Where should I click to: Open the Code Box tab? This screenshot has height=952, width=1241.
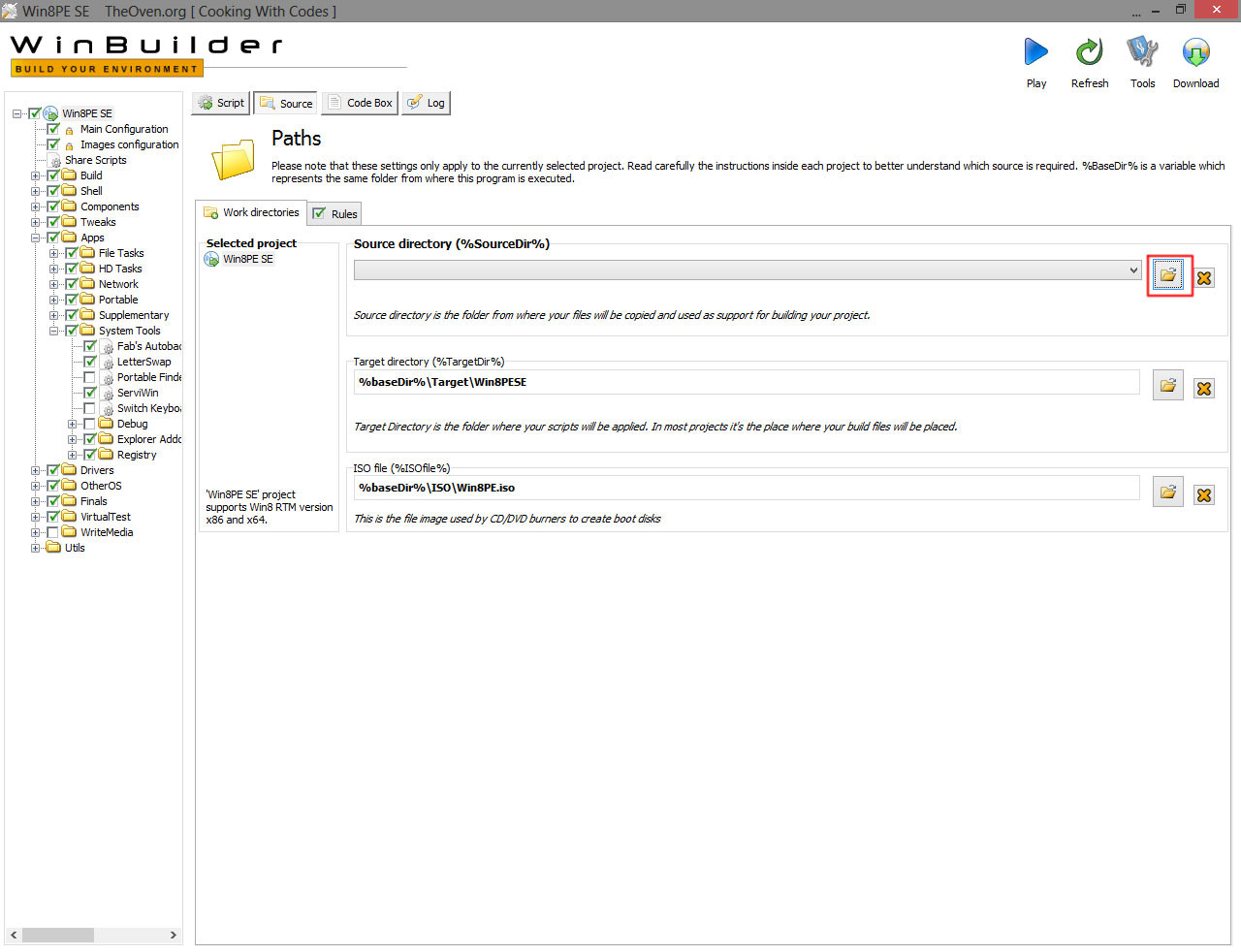coord(360,103)
